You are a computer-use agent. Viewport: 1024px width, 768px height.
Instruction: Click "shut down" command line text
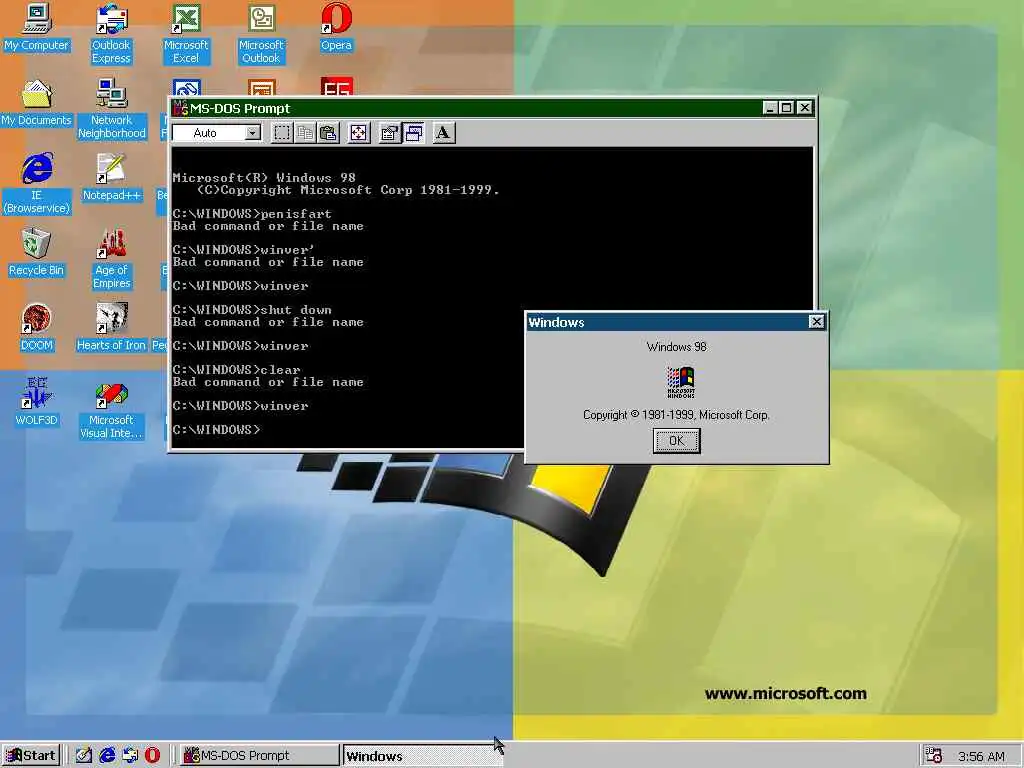pos(296,310)
